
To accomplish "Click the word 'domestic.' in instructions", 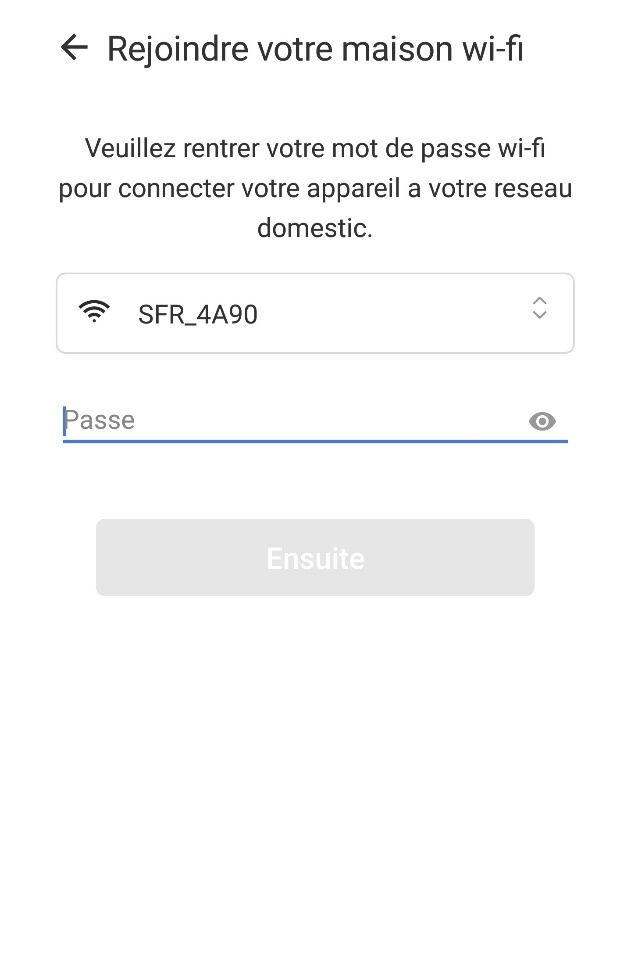I will (315, 228).
